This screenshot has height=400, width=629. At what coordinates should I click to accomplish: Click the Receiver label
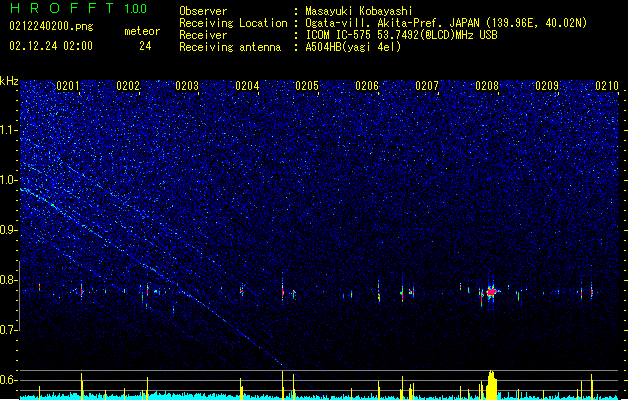coord(203,35)
